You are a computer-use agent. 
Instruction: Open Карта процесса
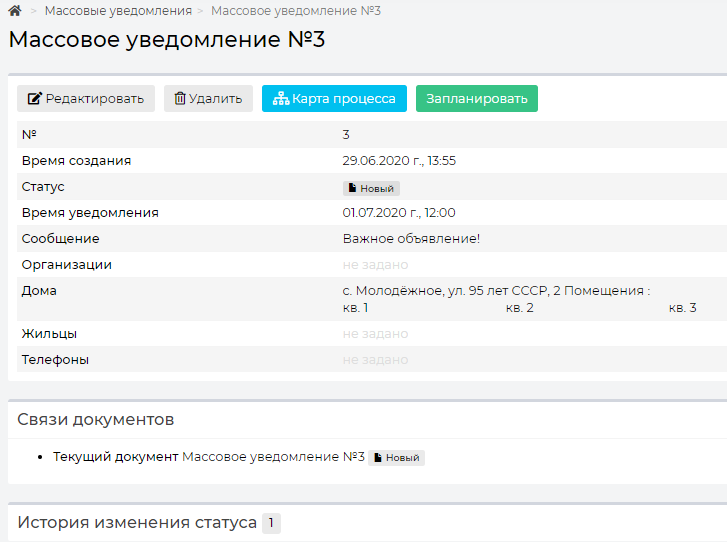click(334, 98)
